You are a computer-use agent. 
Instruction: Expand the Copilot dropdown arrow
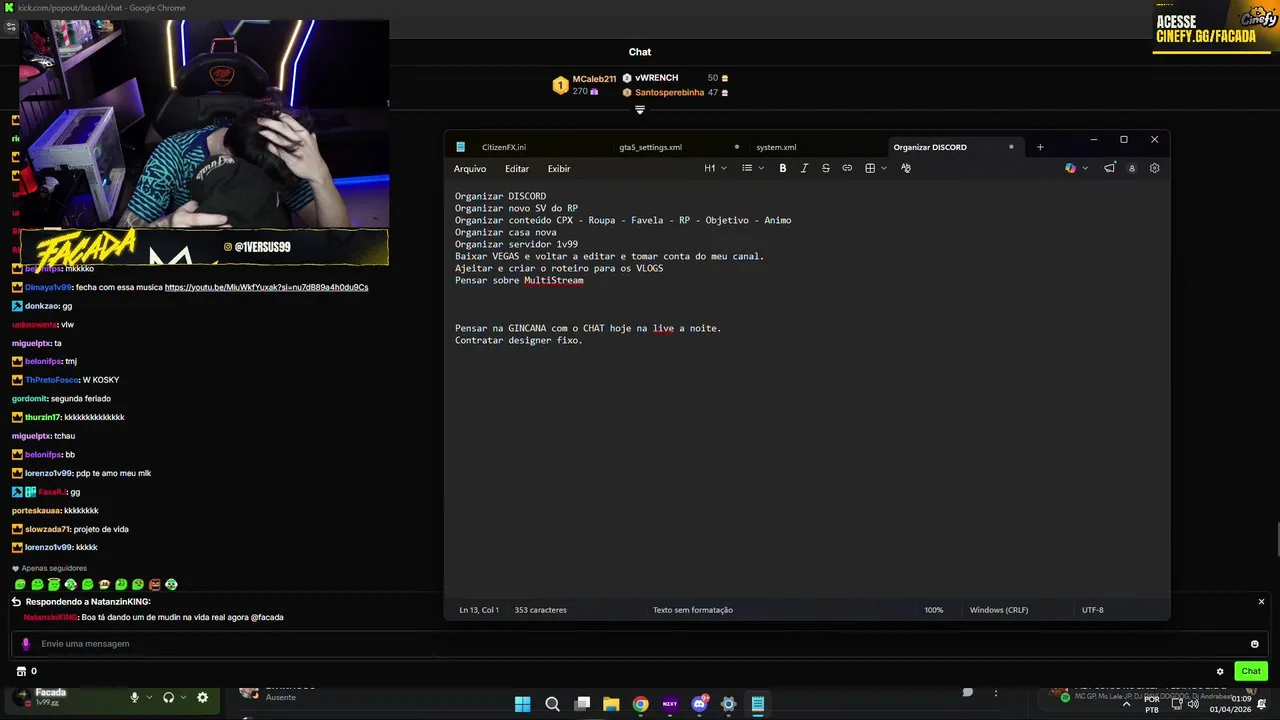[1085, 168]
